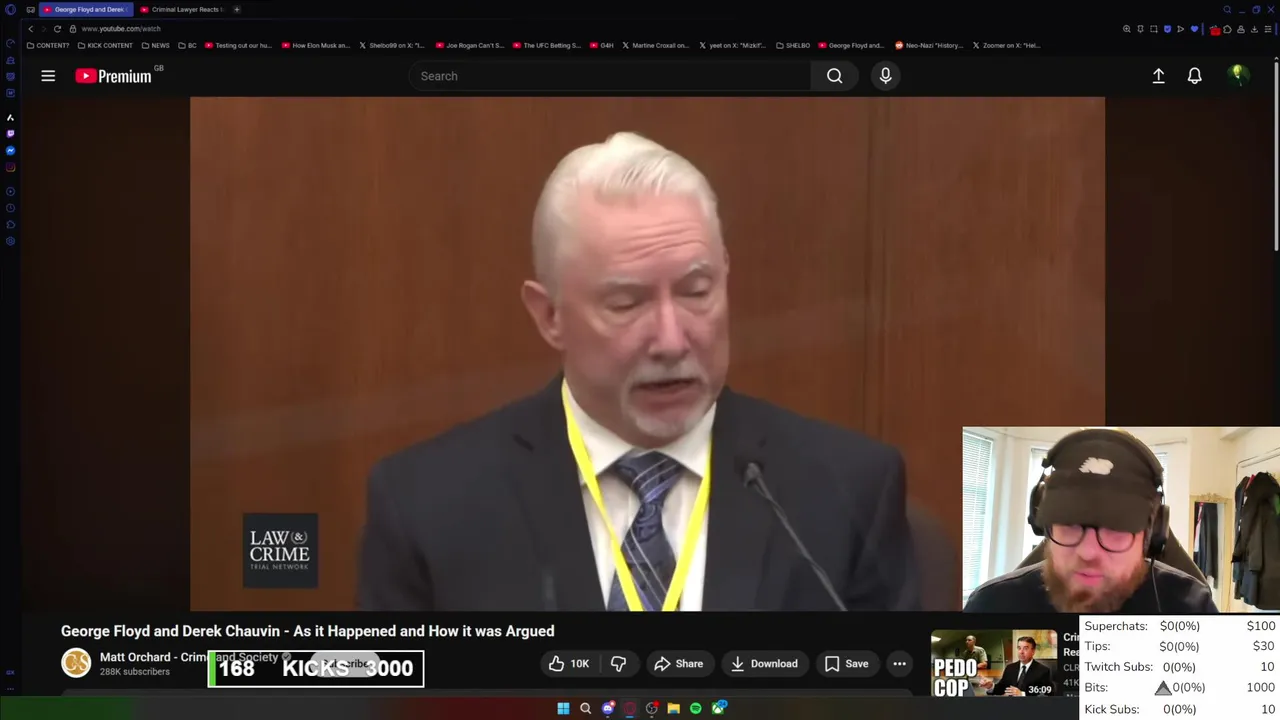This screenshot has width=1280, height=720.
Task: Switch to Criminal Lawyer Reacts tab
Action: 181,9
